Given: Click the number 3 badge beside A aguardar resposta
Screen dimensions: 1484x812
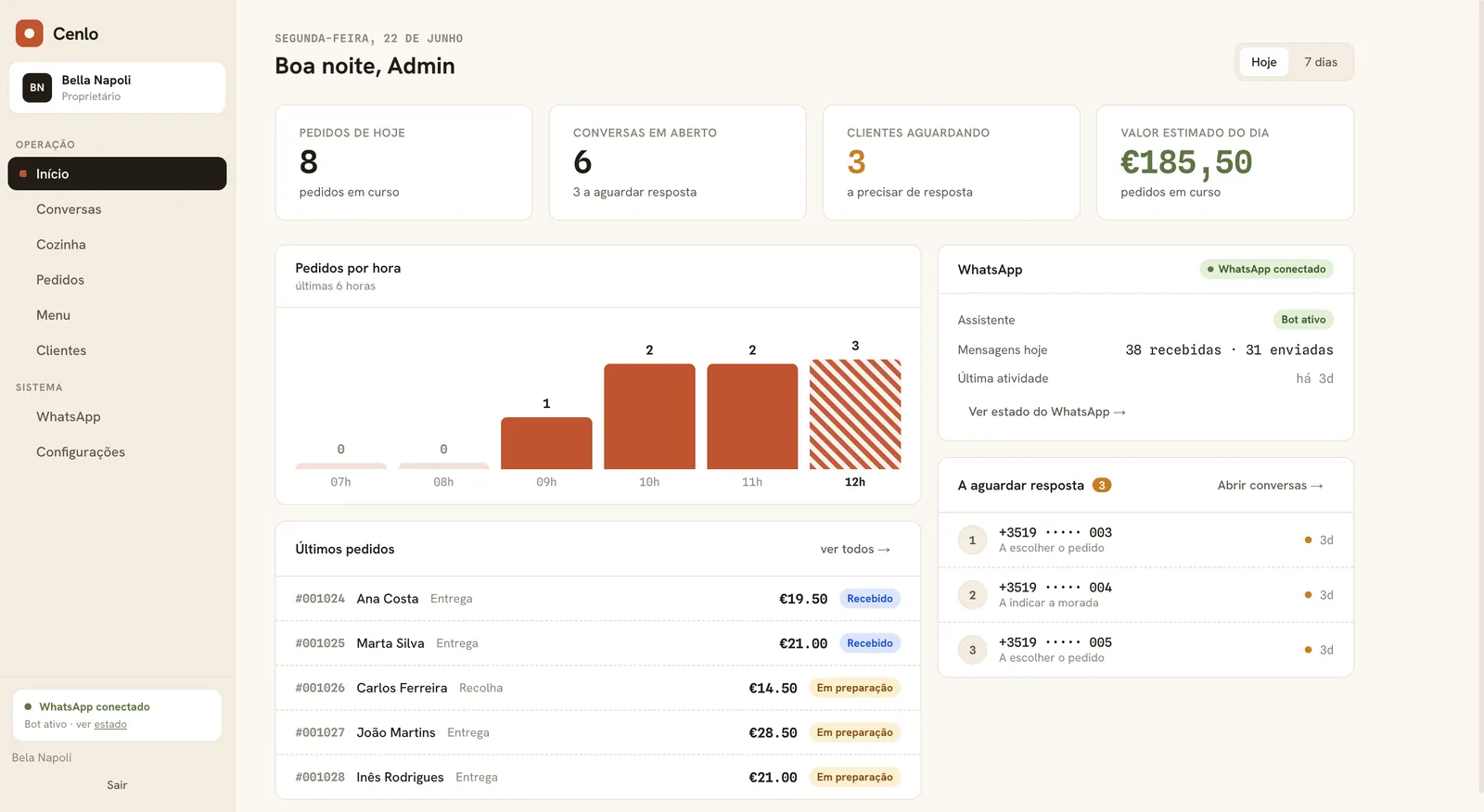Looking at the screenshot, I should coord(1102,486).
